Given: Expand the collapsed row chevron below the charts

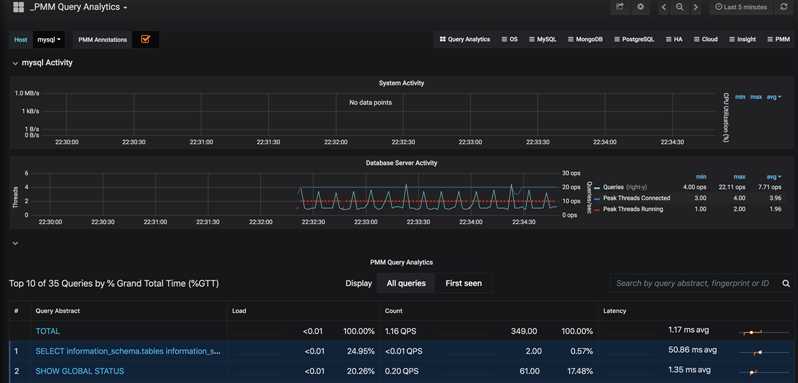Looking at the screenshot, I should pos(15,244).
